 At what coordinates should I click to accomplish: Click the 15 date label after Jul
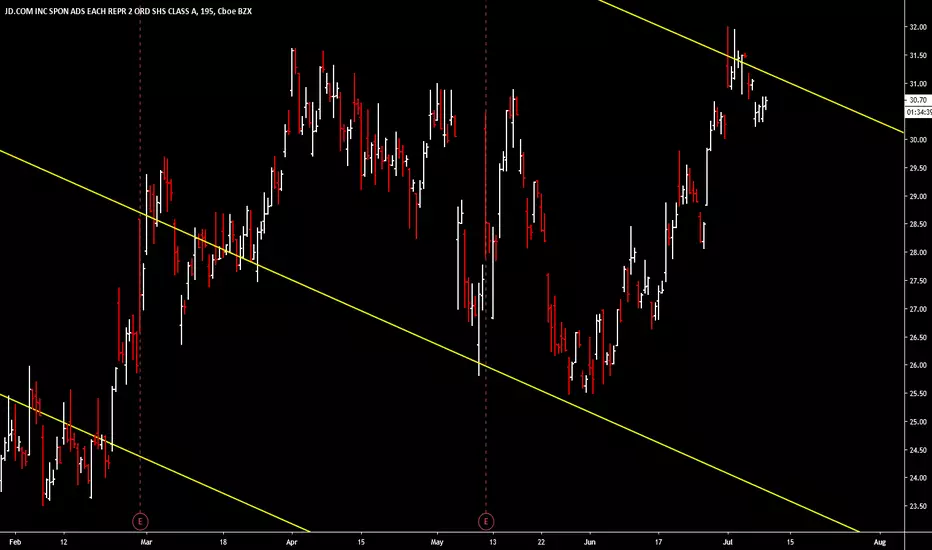click(x=790, y=542)
